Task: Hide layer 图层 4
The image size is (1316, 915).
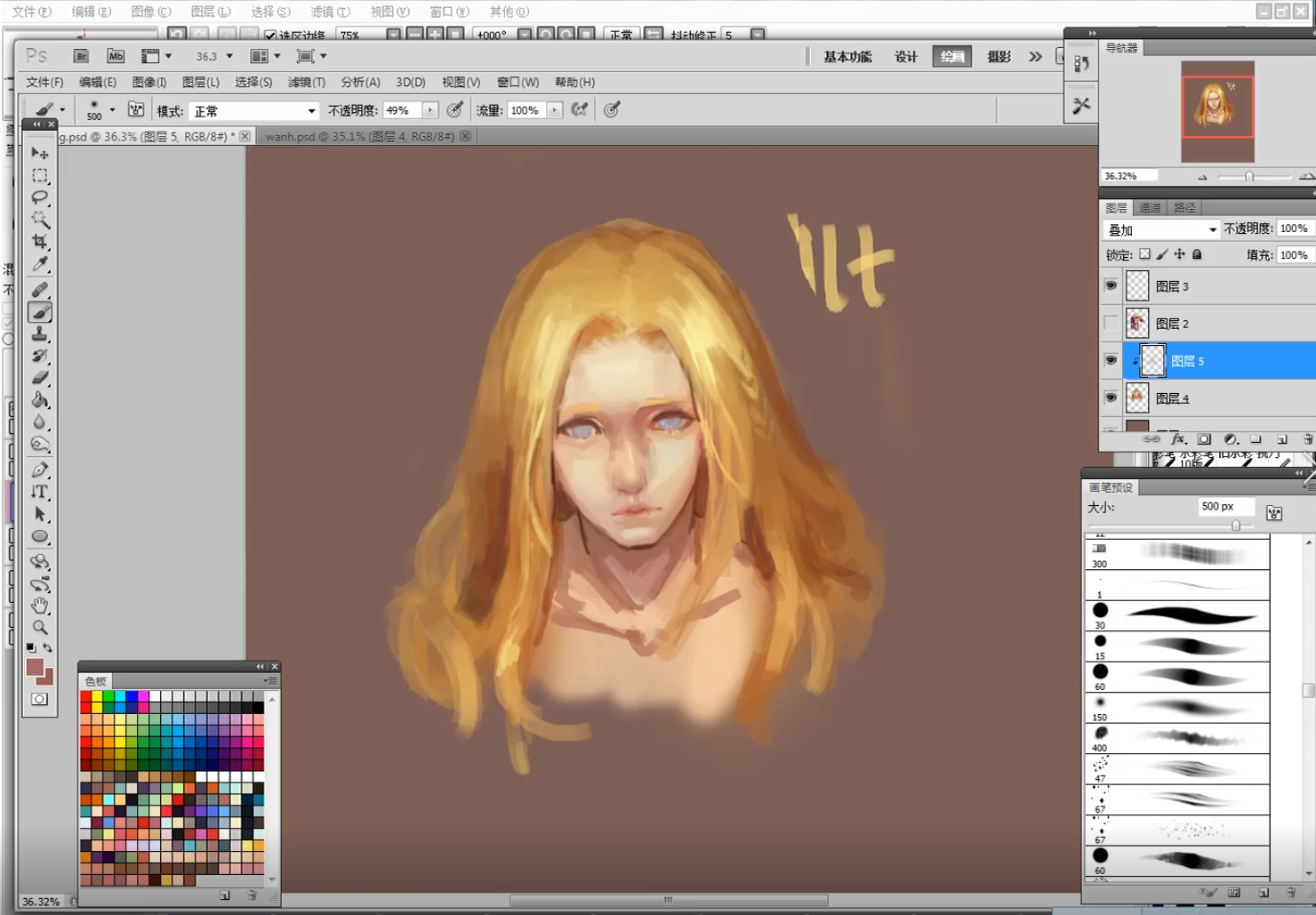Action: click(x=1111, y=397)
